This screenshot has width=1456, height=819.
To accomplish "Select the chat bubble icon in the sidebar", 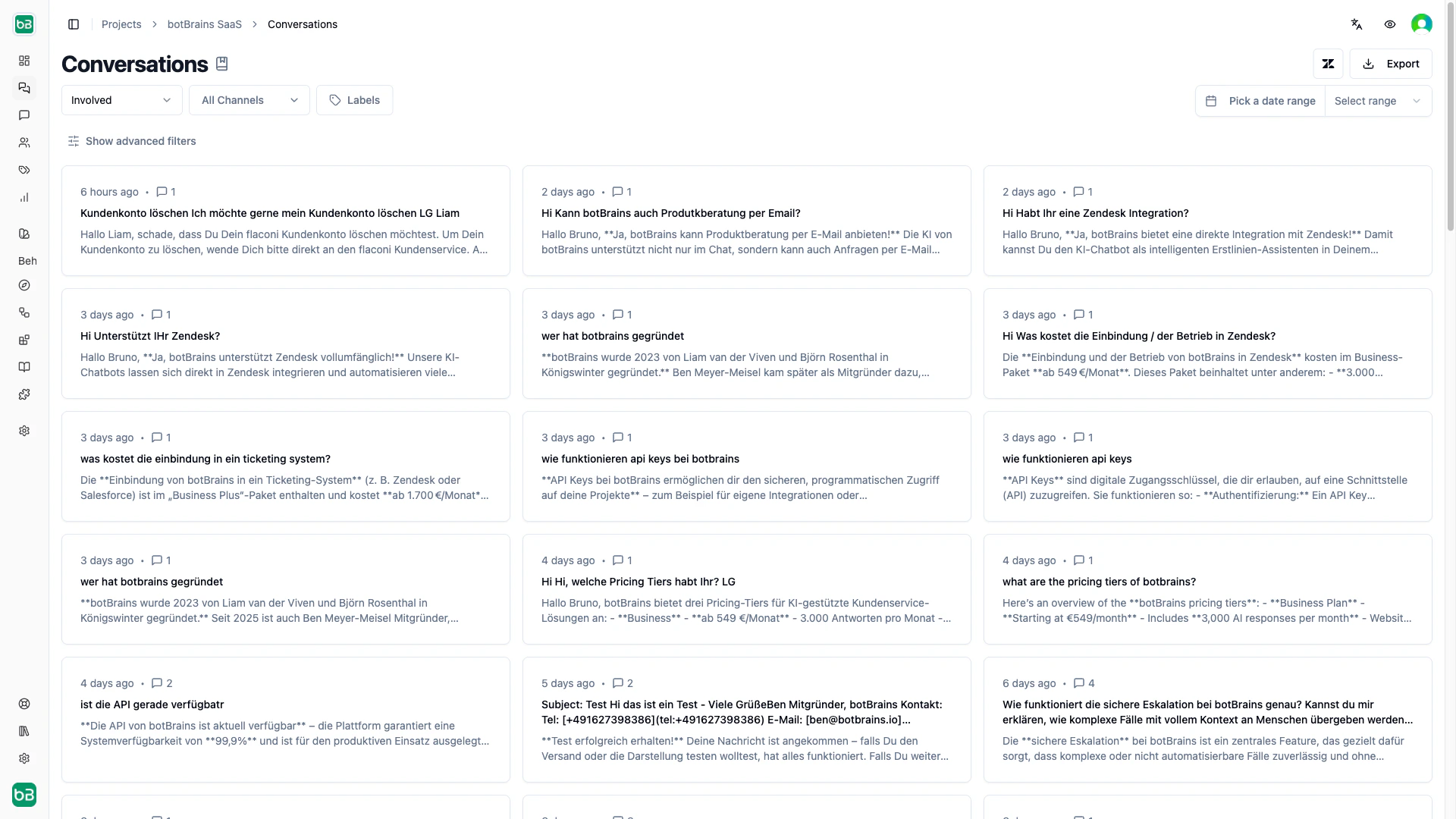I will point(24,115).
